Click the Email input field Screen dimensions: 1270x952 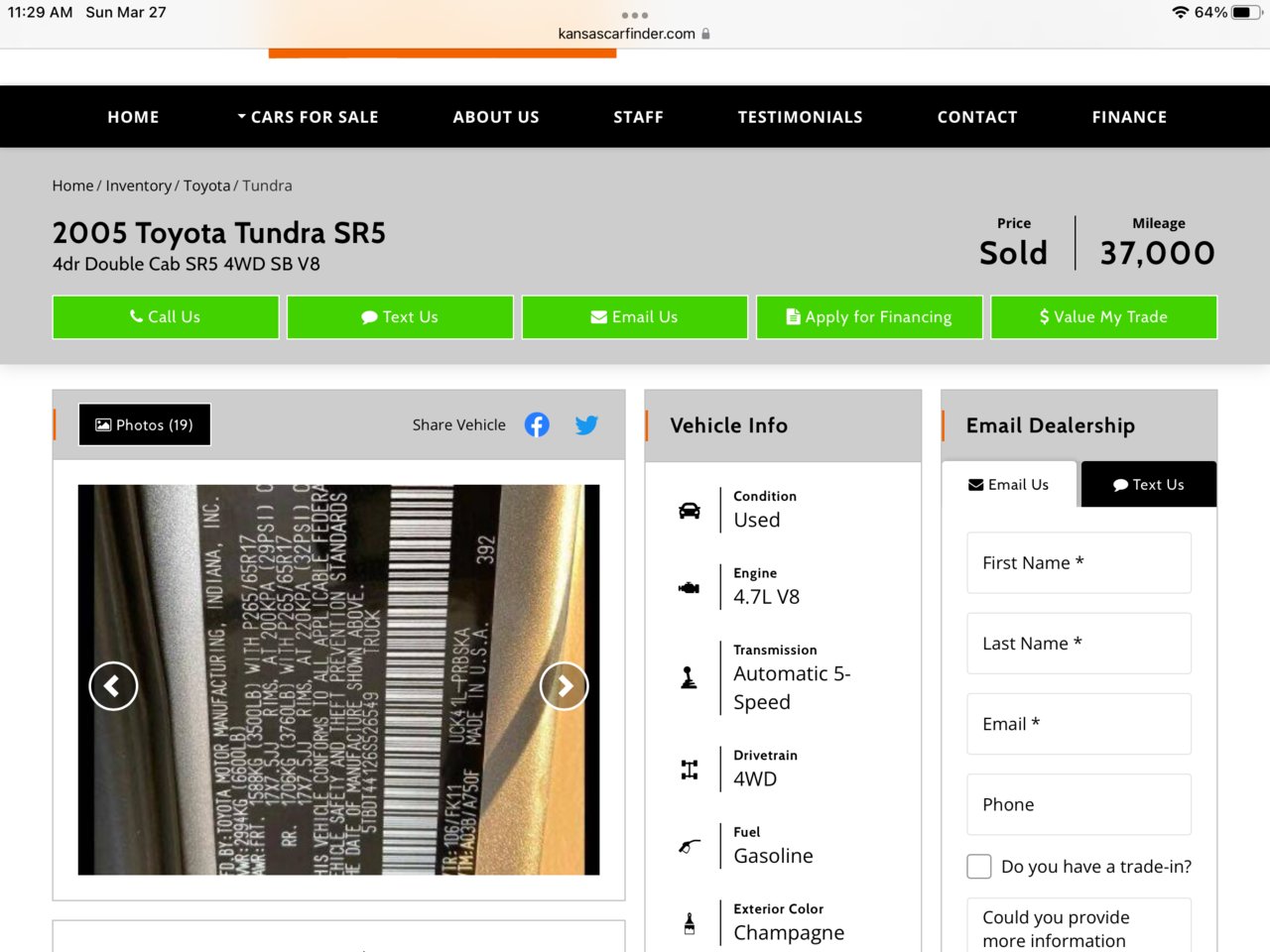point(1079,724)
